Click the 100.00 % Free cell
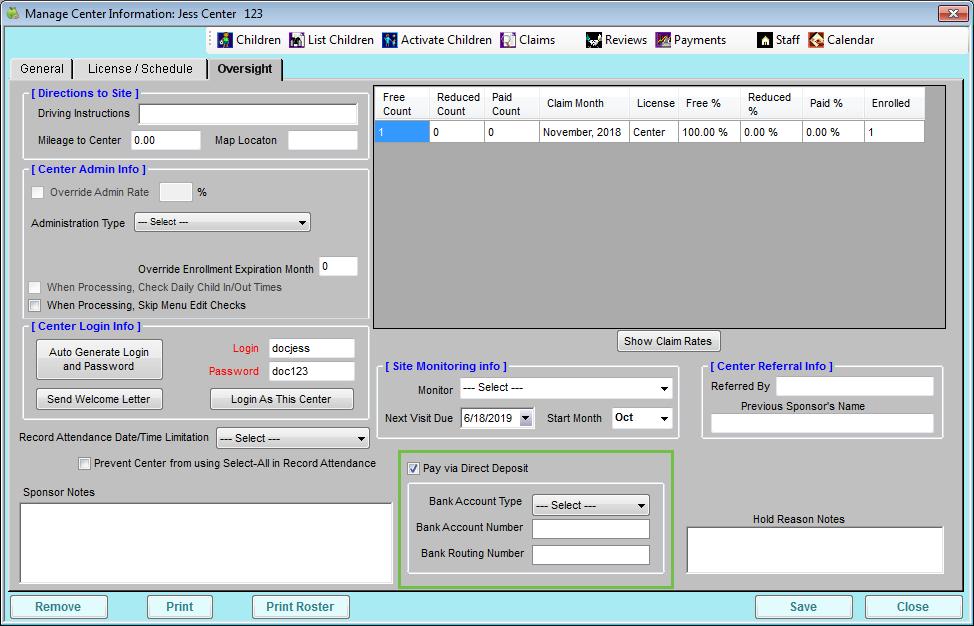 (709, 132)
